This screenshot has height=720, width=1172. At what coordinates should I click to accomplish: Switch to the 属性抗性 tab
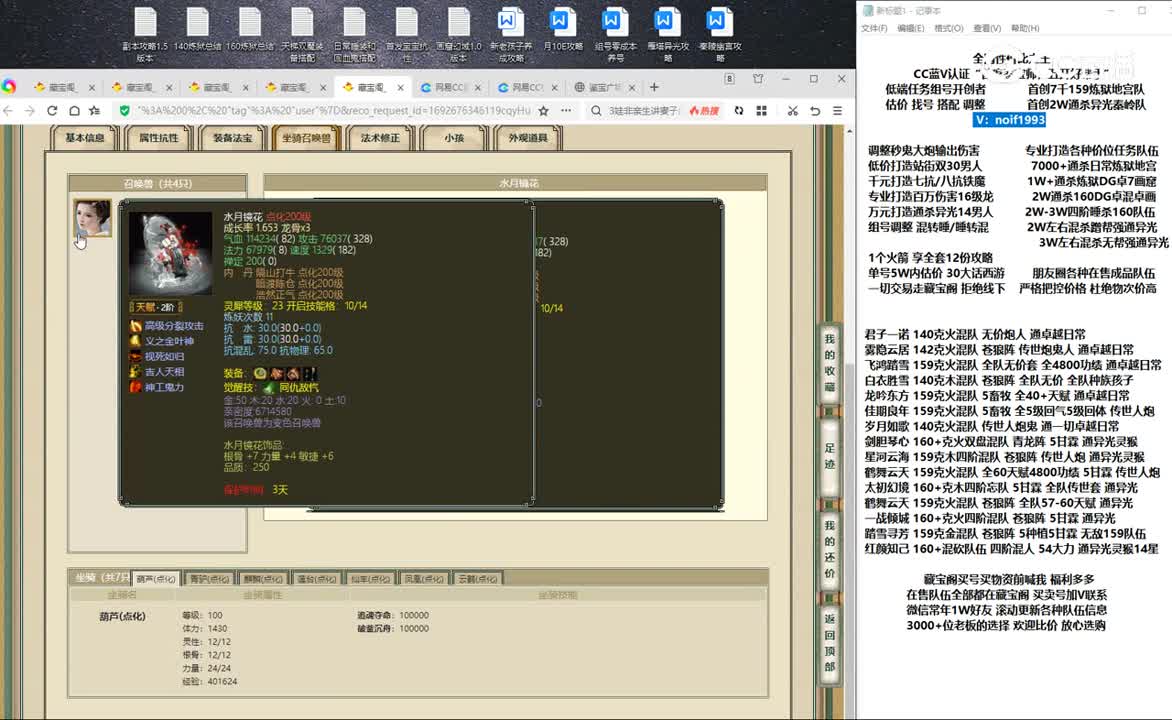pyautogui.click(x=158, y=138)
